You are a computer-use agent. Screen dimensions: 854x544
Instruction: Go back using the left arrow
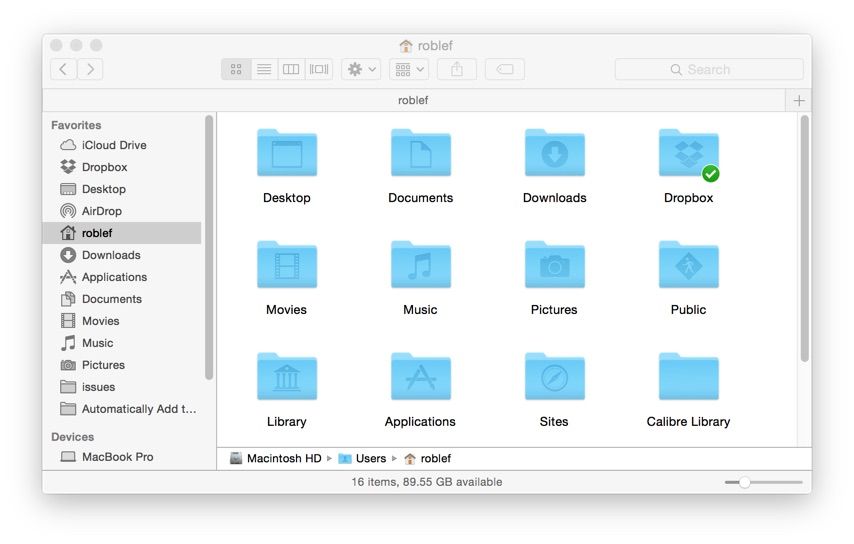[x=63, y=69]
